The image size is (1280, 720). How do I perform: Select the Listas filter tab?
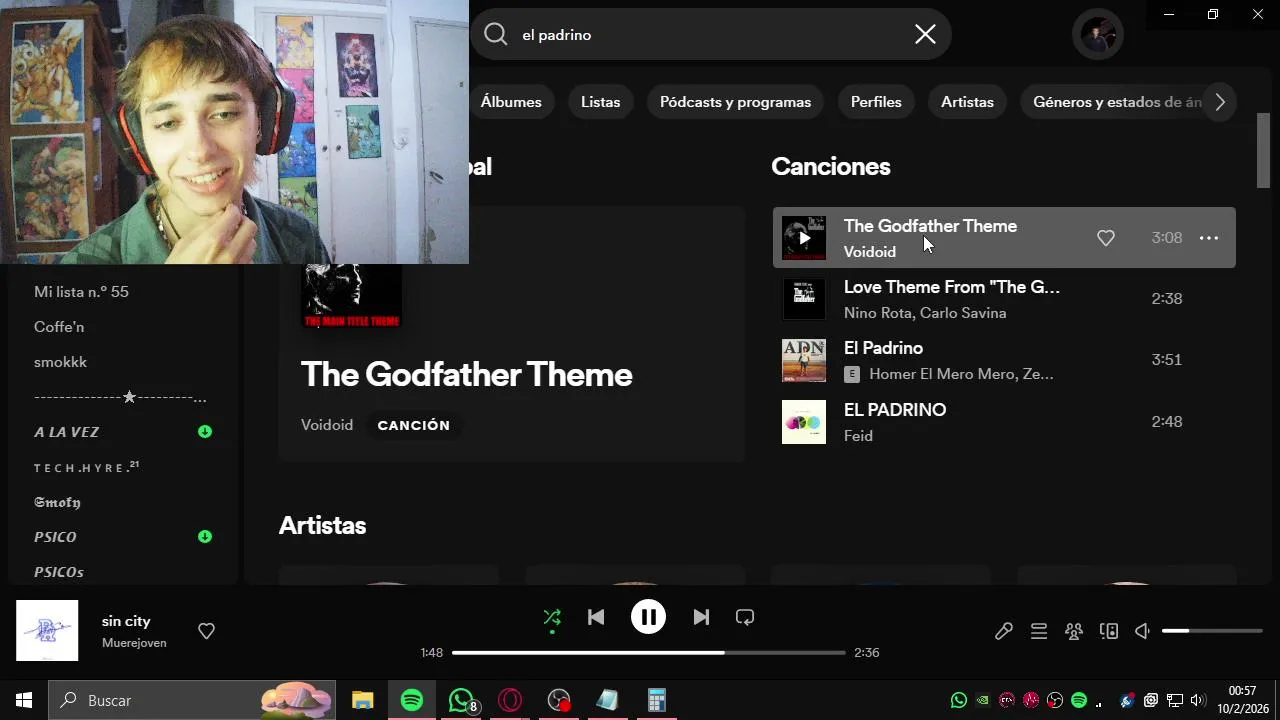click(x=600, y=102)
